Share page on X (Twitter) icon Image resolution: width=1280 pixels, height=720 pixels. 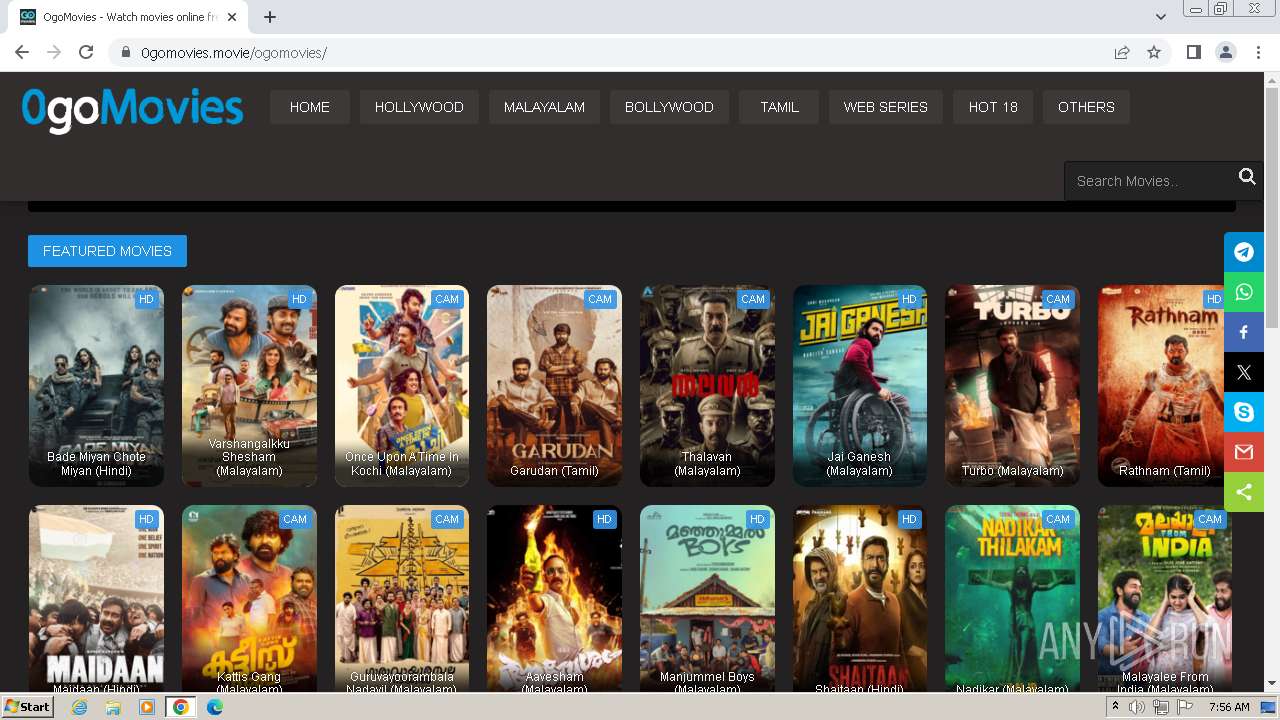pos(1244,372)
